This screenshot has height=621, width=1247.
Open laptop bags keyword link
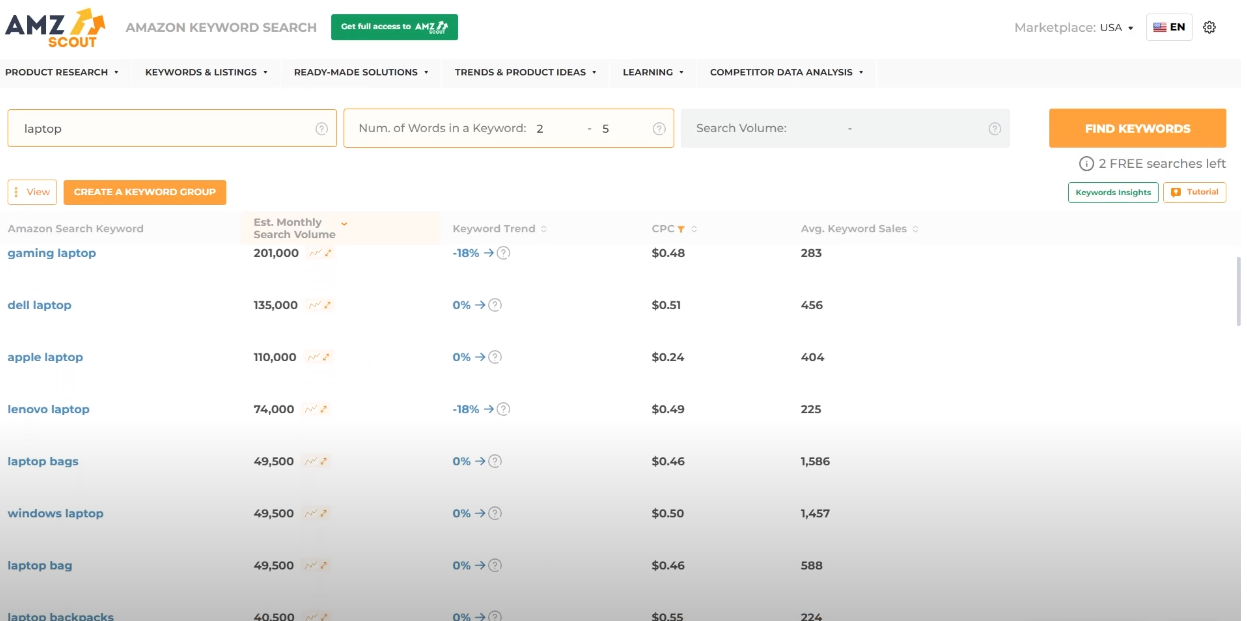click(43, 461)
